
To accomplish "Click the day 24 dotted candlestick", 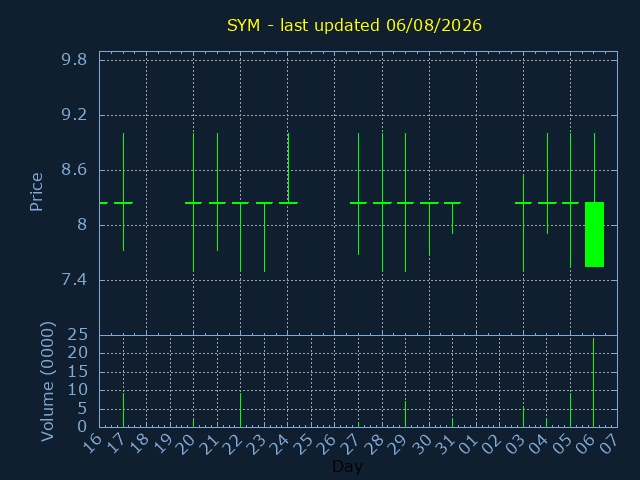I will click(x=288, y=168).
